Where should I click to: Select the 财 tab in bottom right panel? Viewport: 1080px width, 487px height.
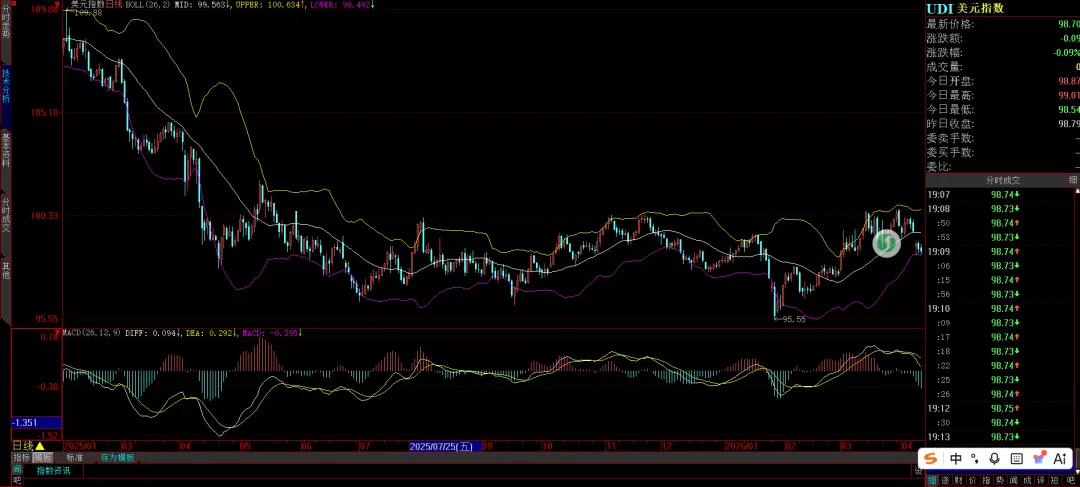(959, 480)
